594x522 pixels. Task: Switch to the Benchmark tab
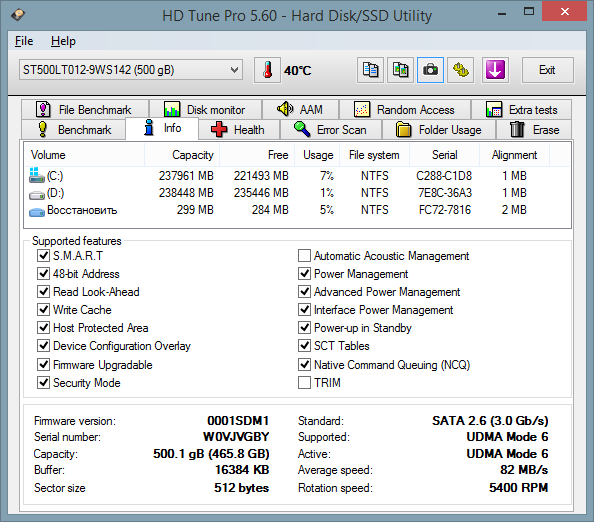point(74,130)
